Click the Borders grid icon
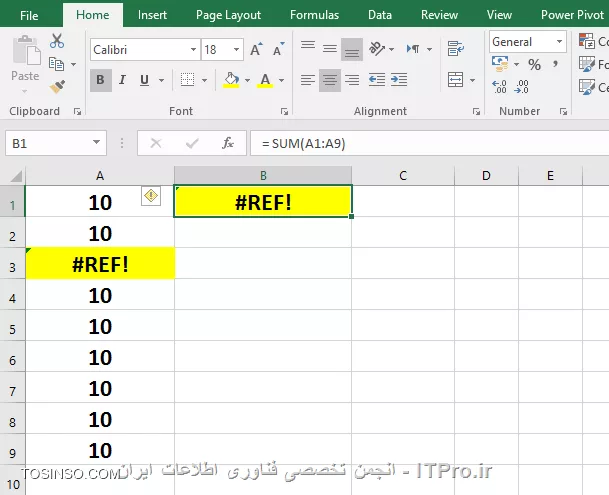The image size is (609, 495). (187, 80)
